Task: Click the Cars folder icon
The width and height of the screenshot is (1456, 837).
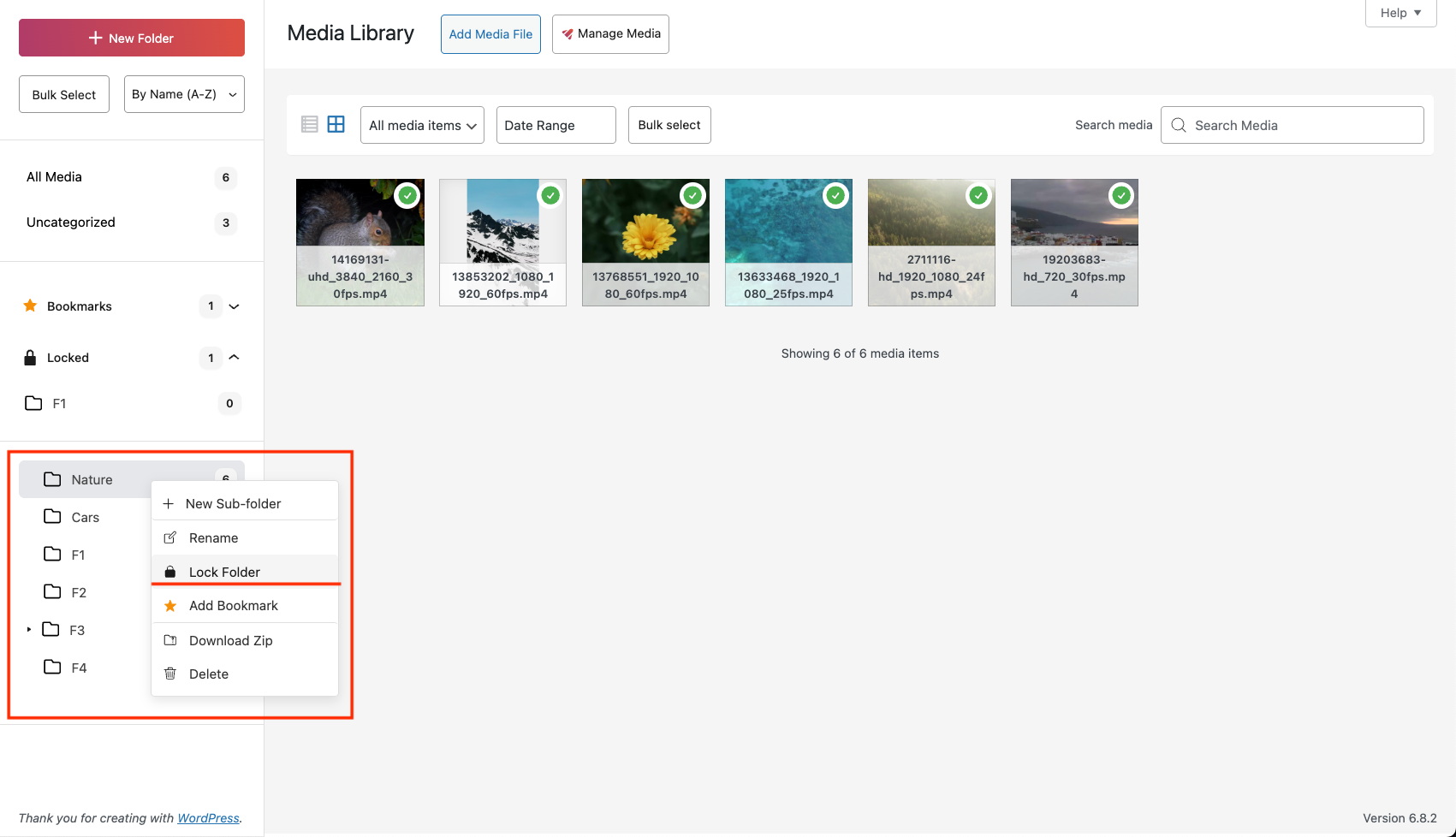Action: coord(52,517)
